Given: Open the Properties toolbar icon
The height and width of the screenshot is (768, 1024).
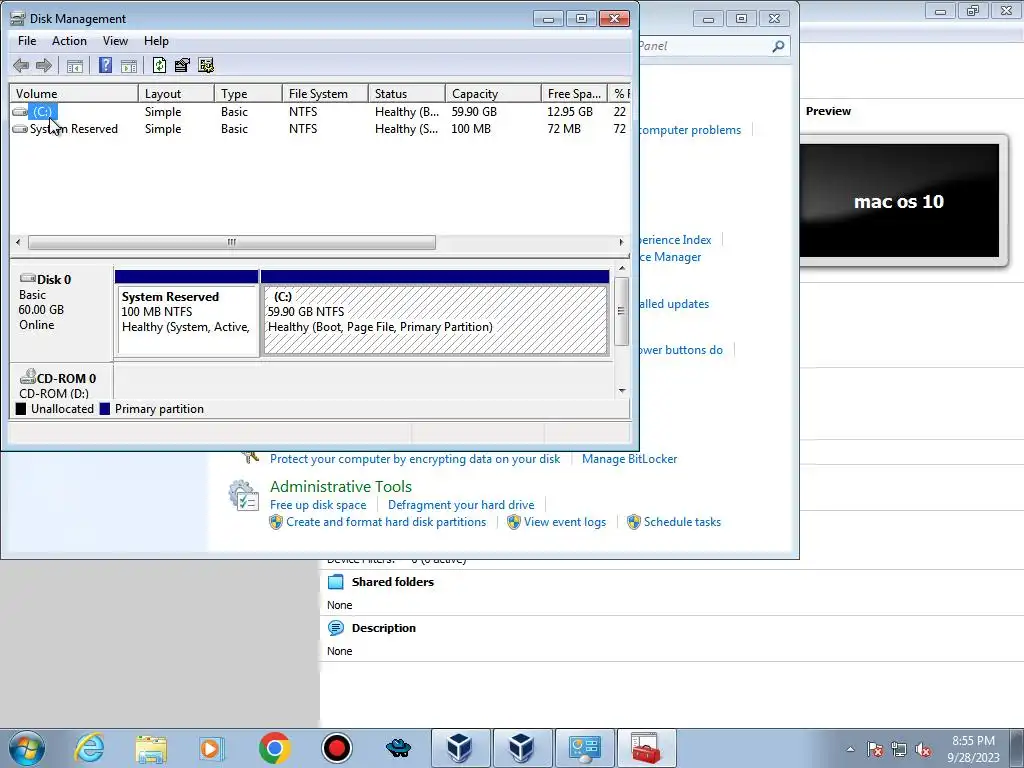Looking at the screenshot, I should (182, 65).
